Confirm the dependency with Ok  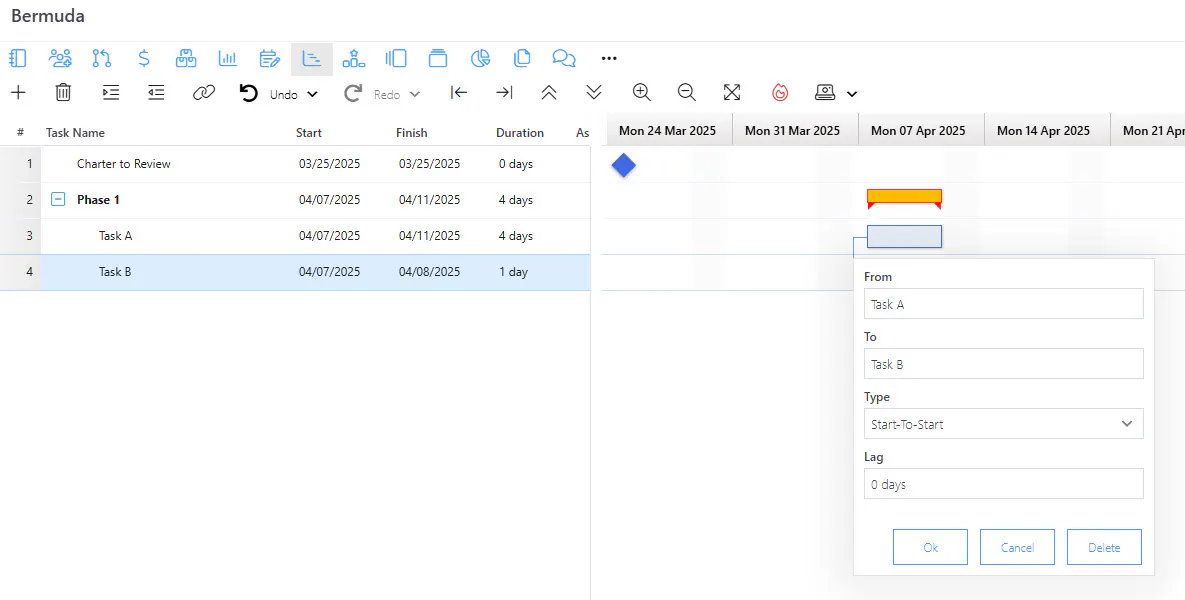click(930, 547)
